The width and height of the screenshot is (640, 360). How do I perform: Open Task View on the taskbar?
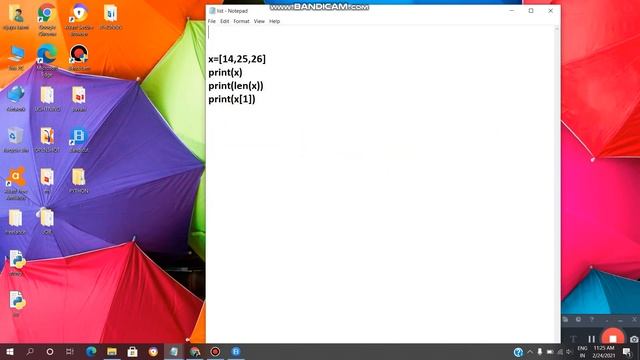[70, 351]
